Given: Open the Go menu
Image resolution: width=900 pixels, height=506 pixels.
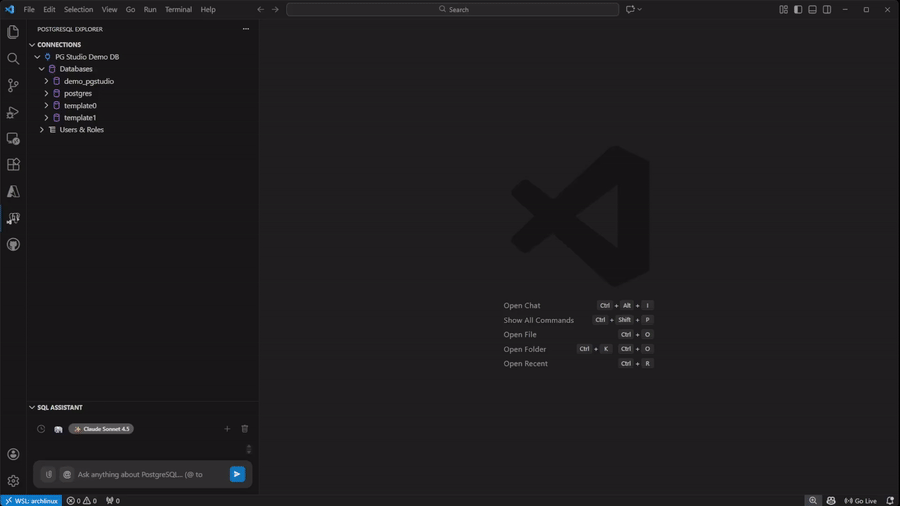Looking at the screenshot, I should pyautogui.click(x=130, y=9).
